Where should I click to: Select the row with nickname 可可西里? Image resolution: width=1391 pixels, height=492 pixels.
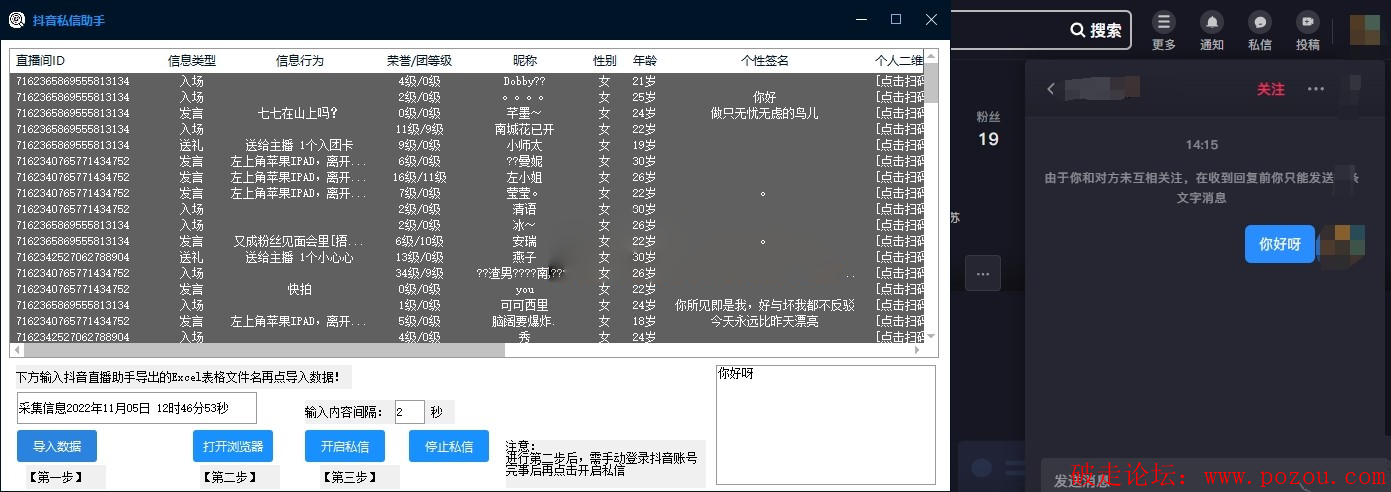tap(467, 305)
